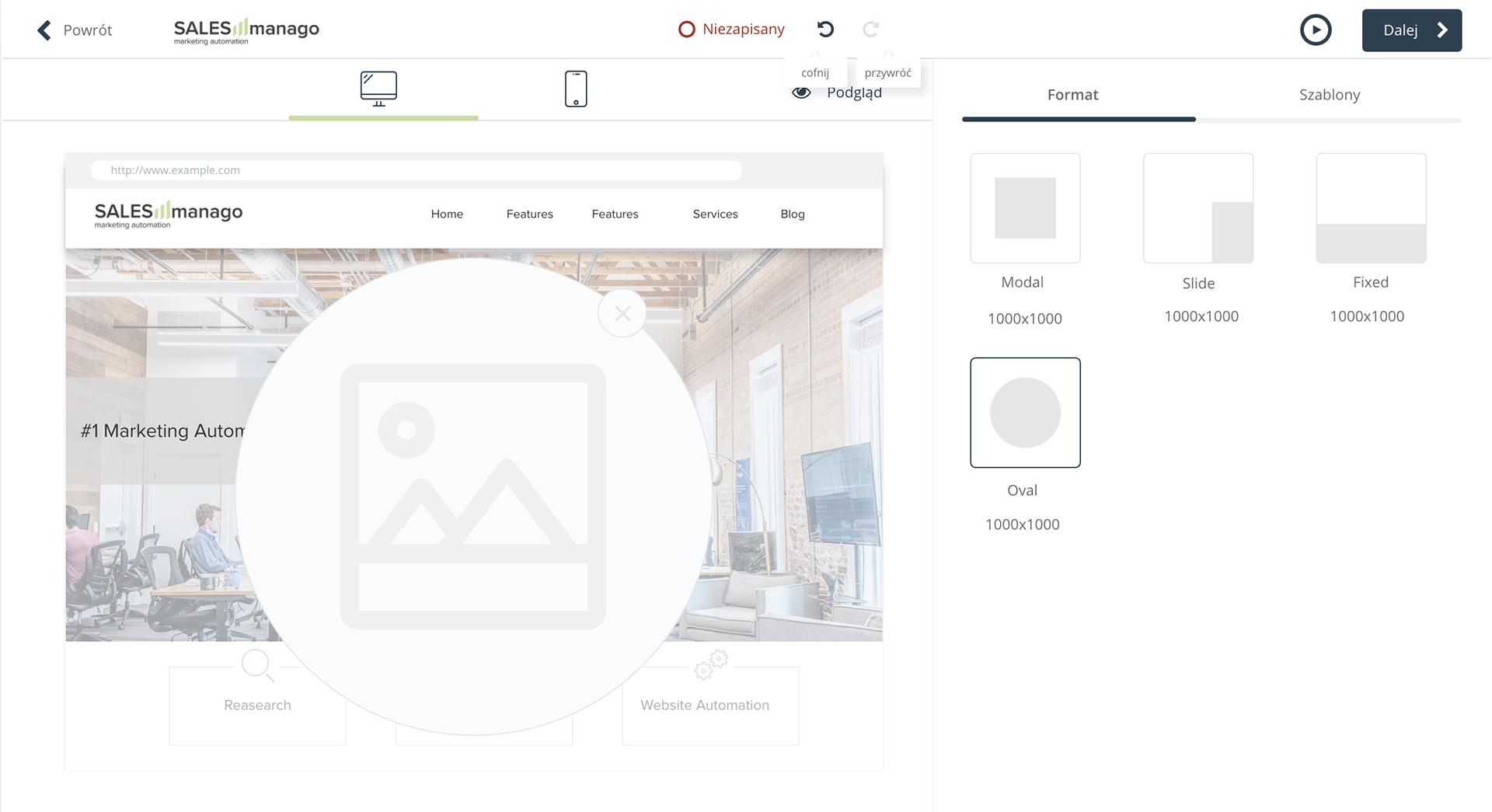
Task: Click the Reasearch card label
Action: pos(257,705)
